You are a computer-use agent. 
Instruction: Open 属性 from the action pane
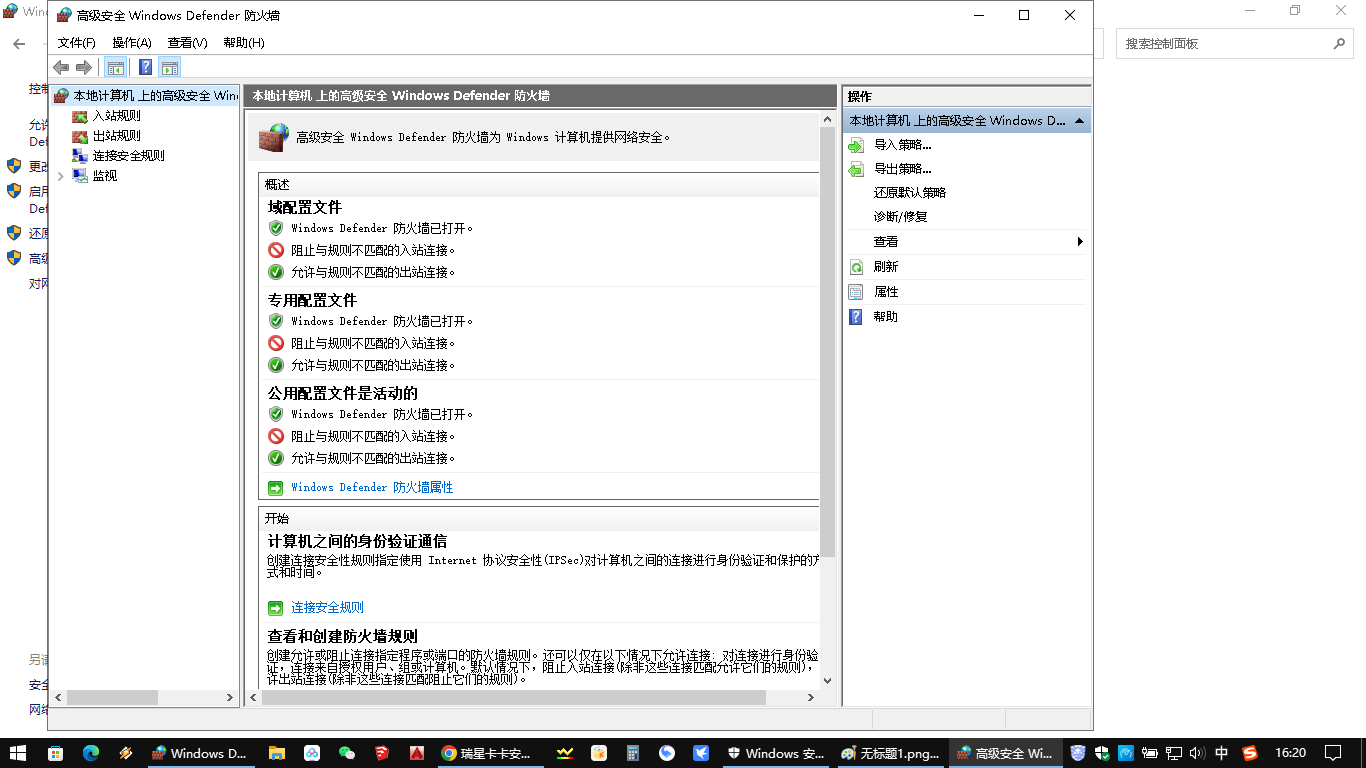pos(885,292)
